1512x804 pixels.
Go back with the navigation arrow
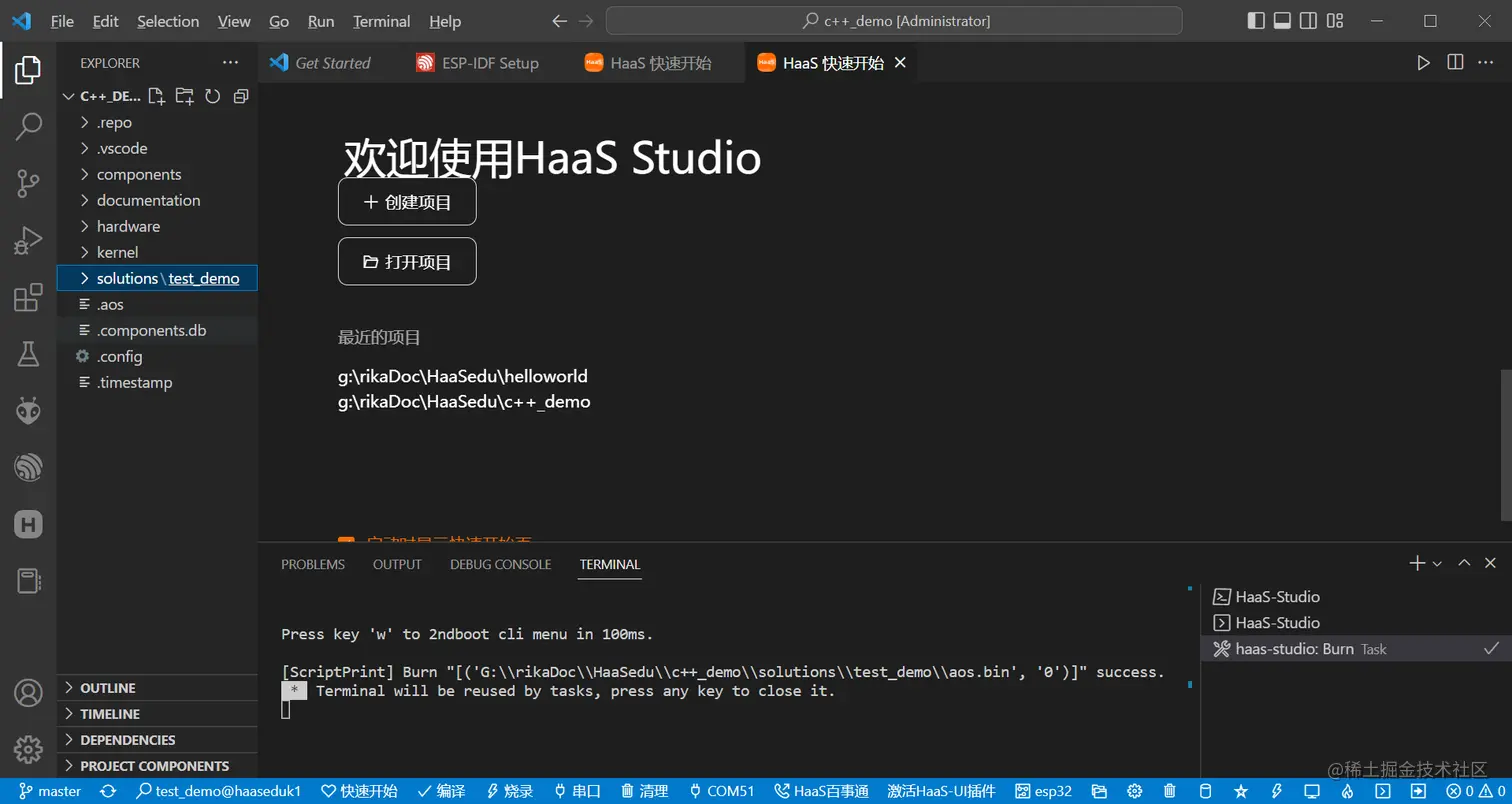559,21
